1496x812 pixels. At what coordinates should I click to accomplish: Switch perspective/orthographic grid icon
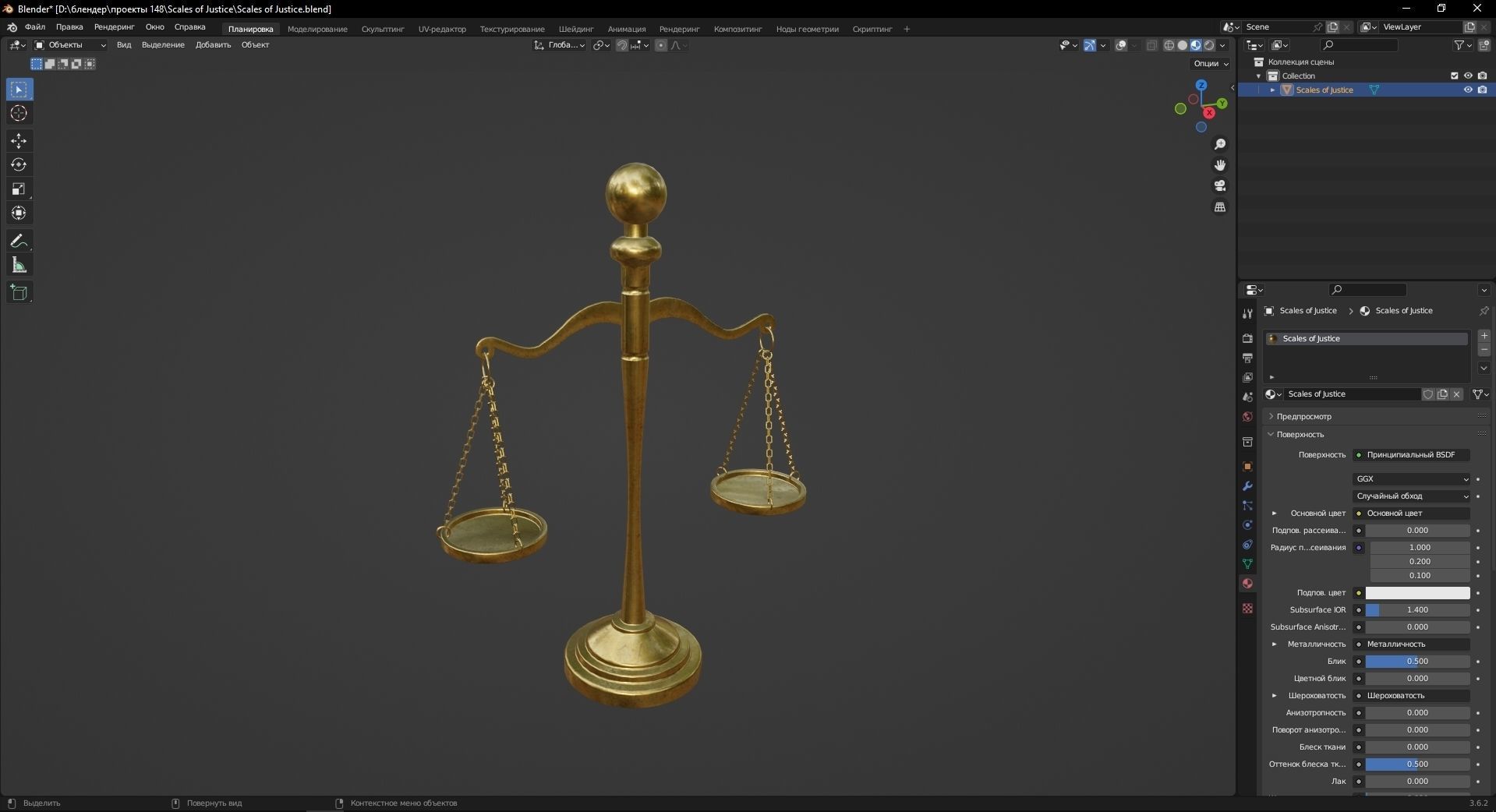click(1220, 207)
